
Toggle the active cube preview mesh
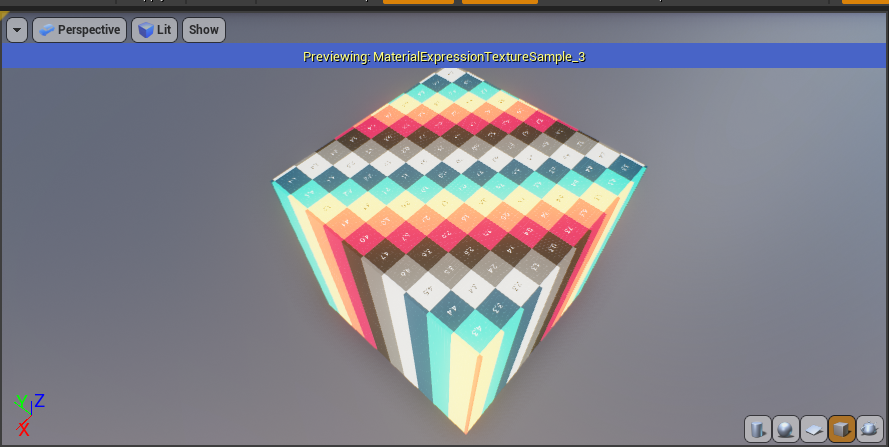tap(841, 429)
